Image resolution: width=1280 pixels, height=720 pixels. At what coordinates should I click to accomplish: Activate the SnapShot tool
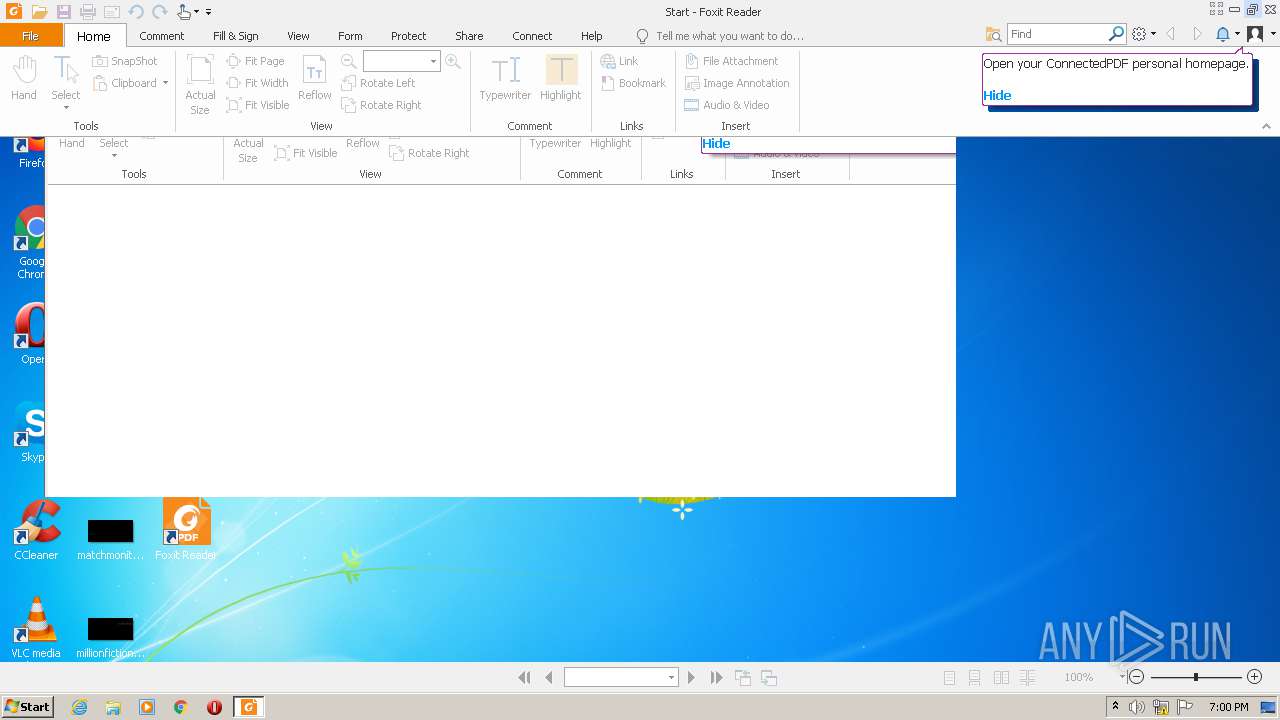(x=125, y=61)
